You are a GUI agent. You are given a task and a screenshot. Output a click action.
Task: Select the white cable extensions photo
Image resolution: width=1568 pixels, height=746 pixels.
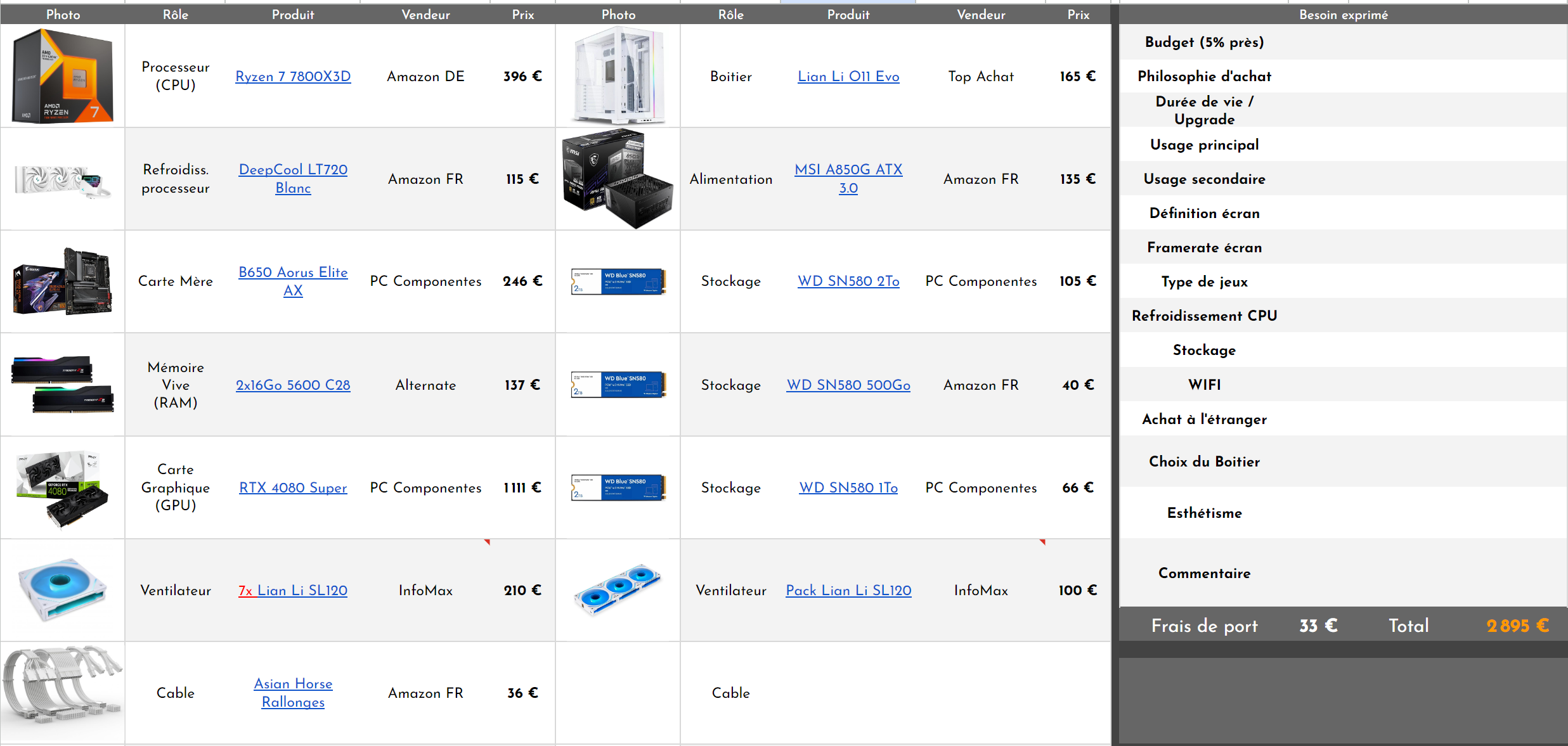(62, 692)
